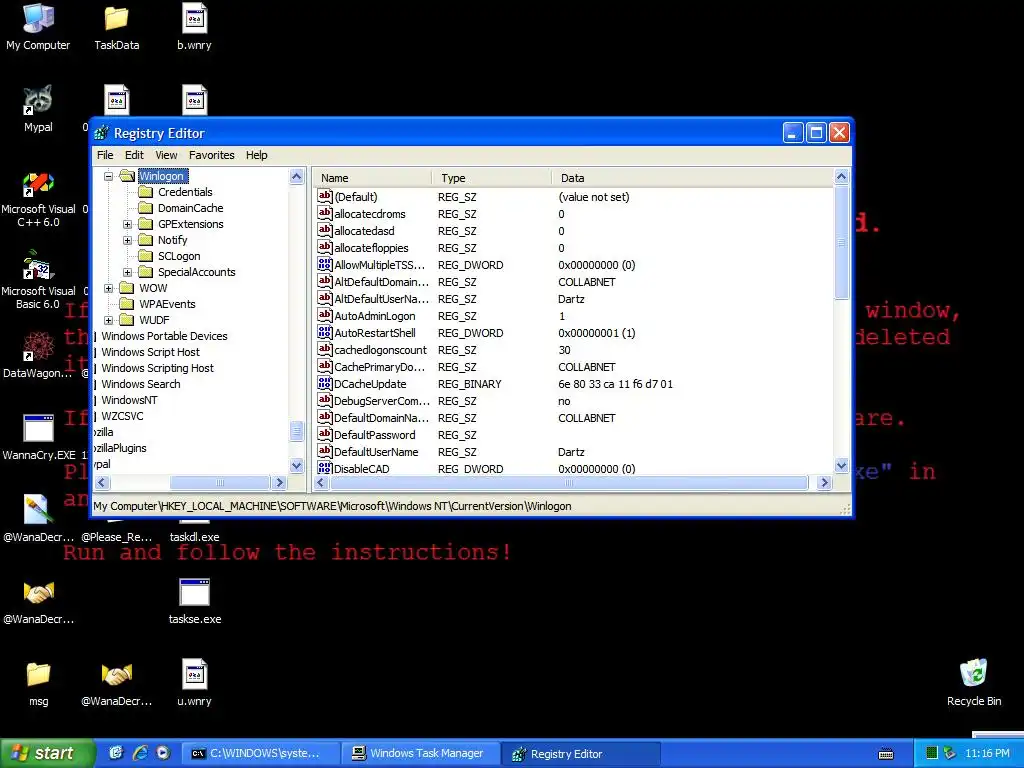Select the taskse.exe desktop icon
This screenshot has width=1024, height=768.
195,601
